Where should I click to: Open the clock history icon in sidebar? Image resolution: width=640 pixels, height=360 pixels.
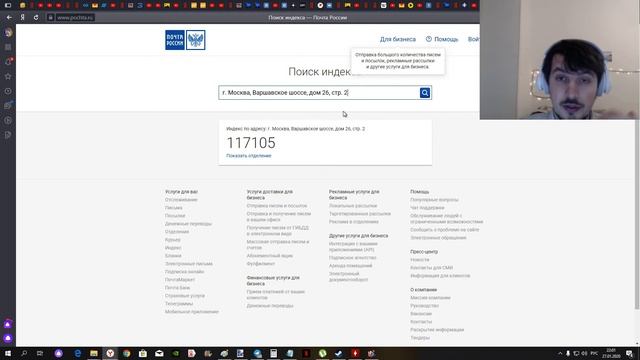[x=8, y=91]
